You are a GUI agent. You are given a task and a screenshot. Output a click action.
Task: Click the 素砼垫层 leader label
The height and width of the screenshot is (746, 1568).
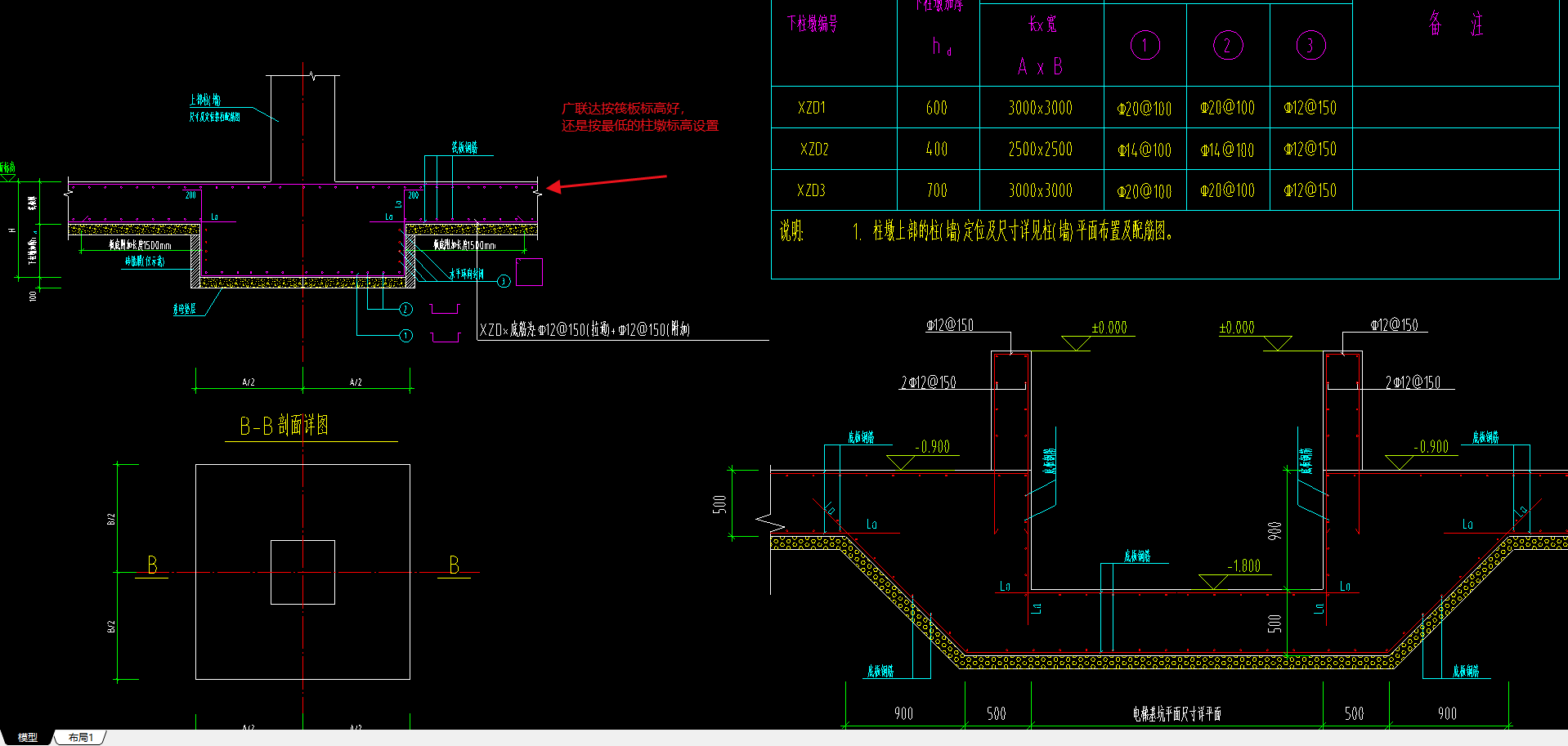click(185, 309)
